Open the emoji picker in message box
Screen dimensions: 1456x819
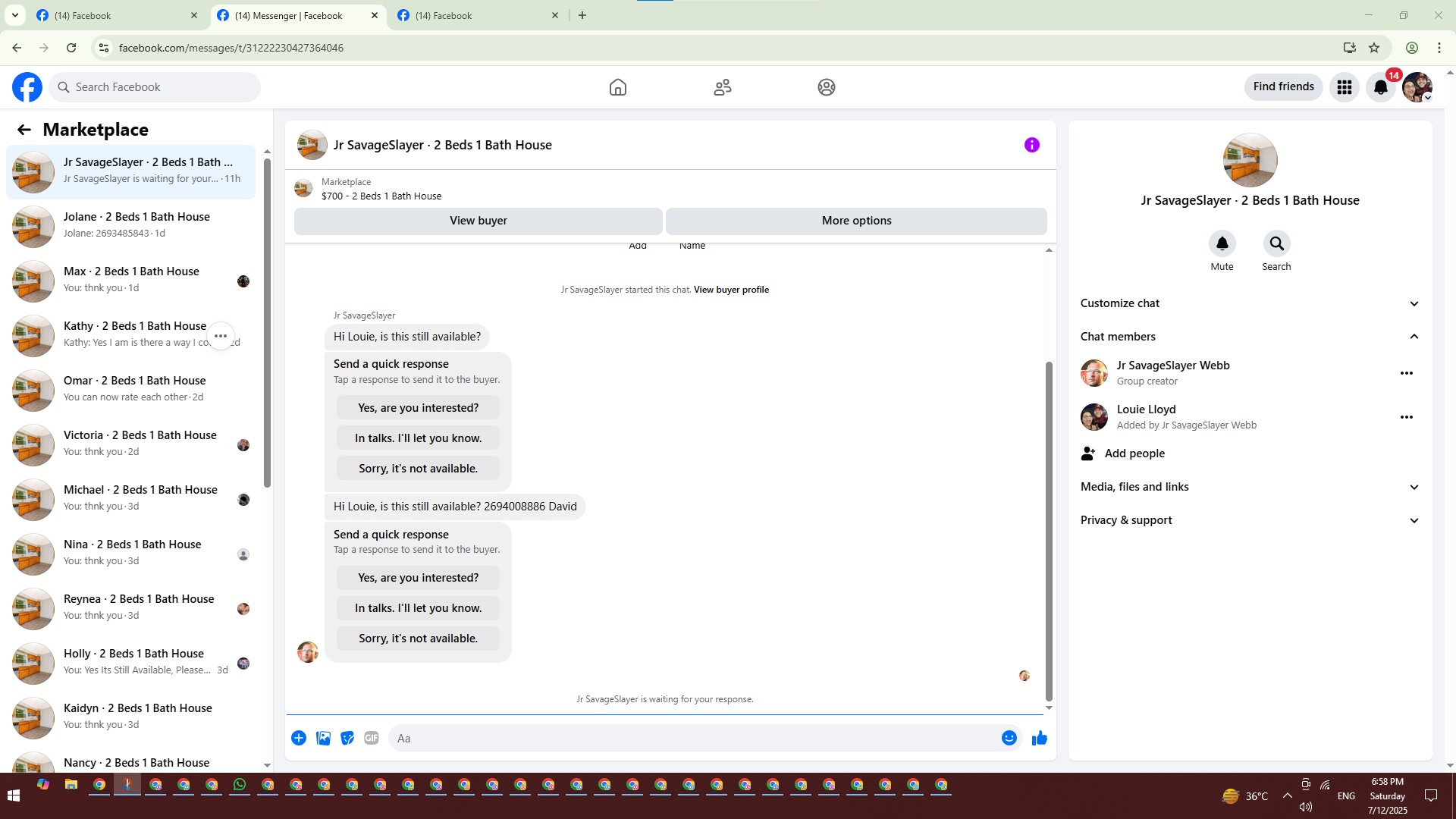pos(1009,738)
